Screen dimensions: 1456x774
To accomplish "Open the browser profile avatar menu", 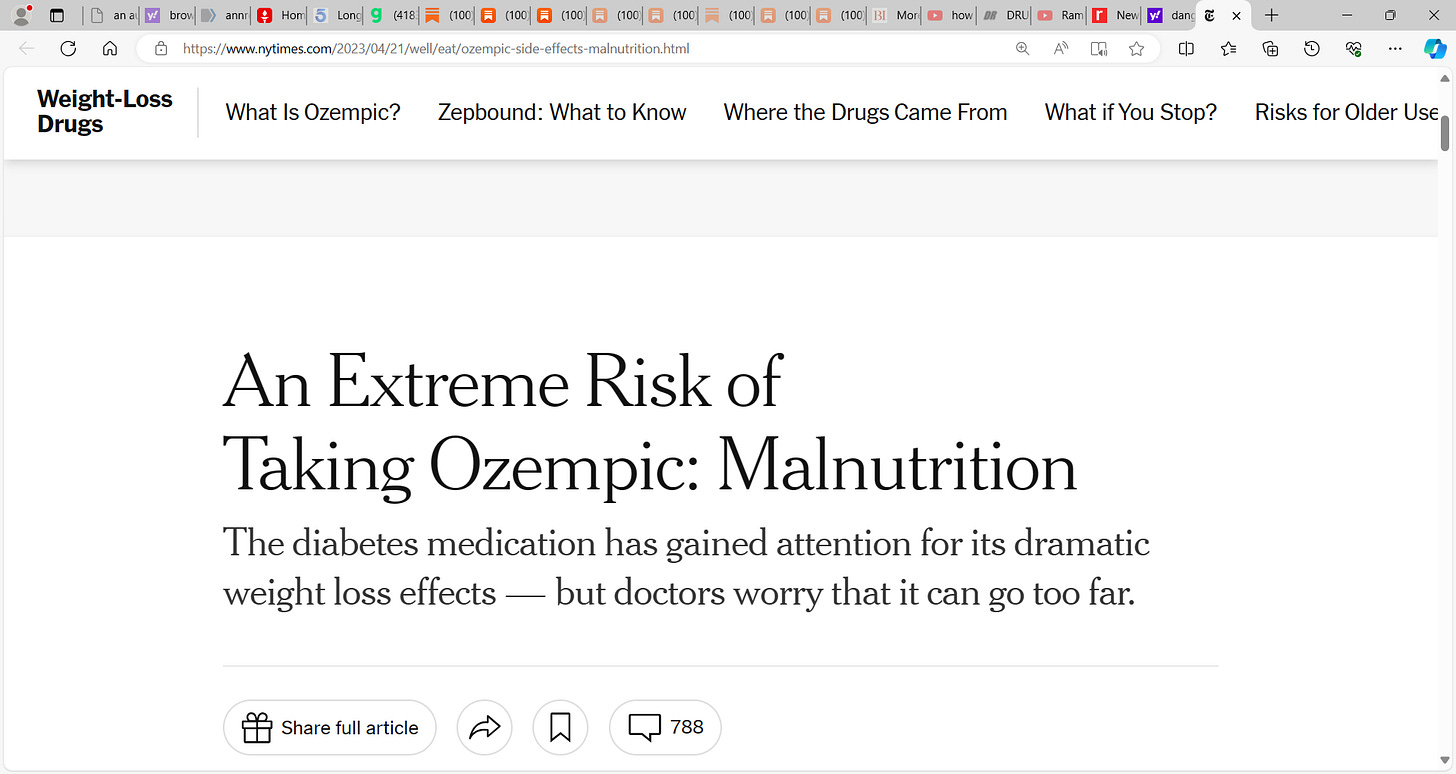I will (20, 15).
